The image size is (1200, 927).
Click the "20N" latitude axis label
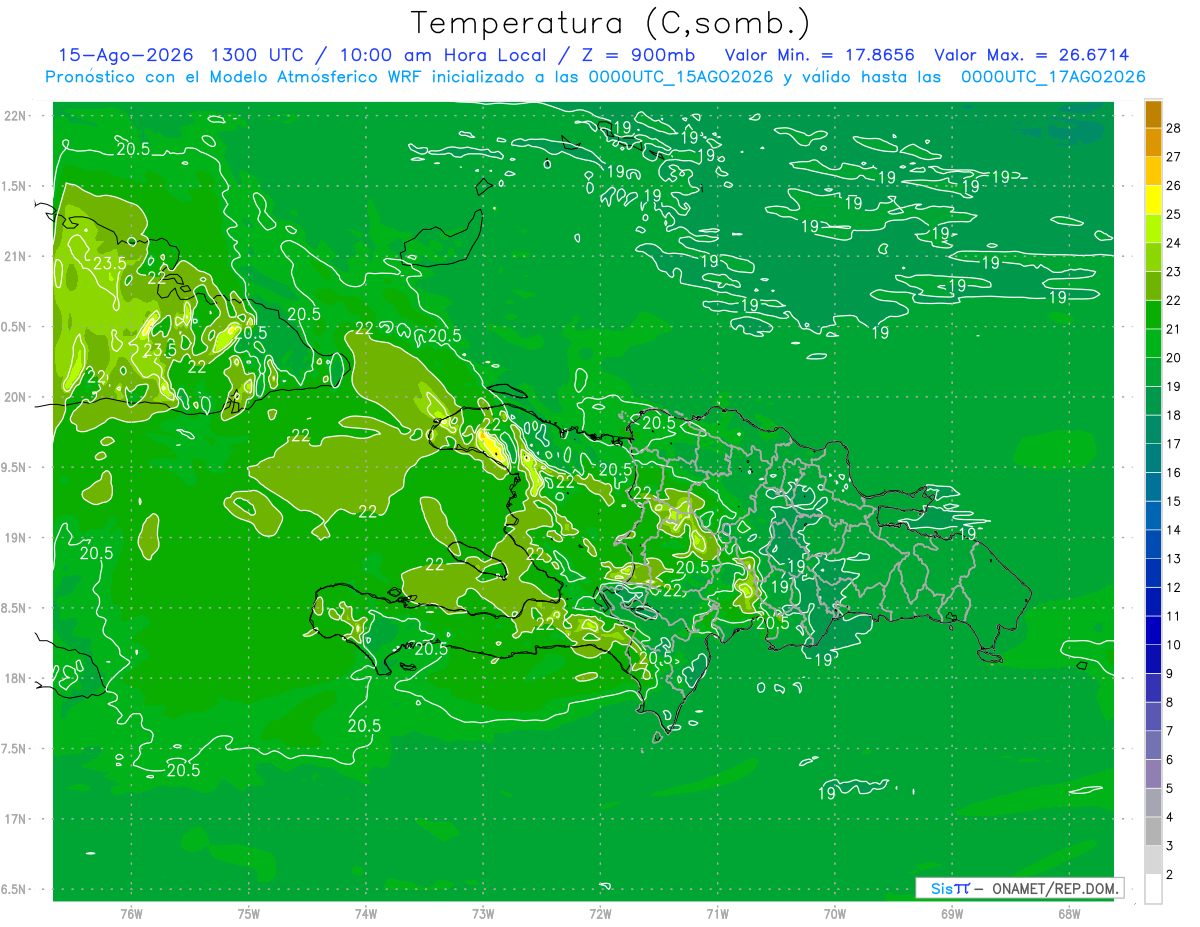(x=15, y=397)
